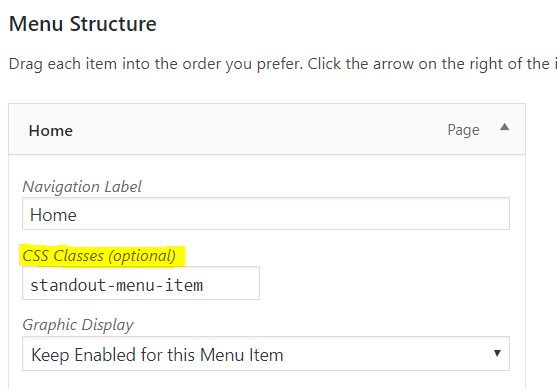Click inside the Navigation Label input field
This screenshot has height=389, width=557.
pos(266,214)
